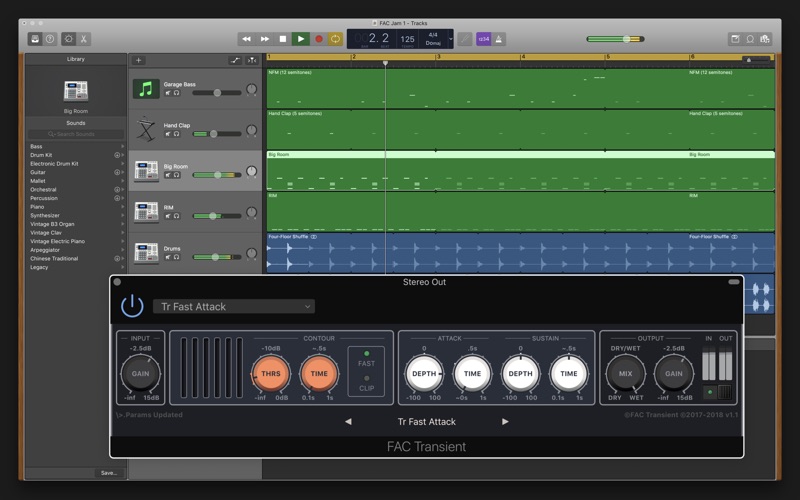Stop playback
The height and width of the screenshot is (500, 800).
click(283, 39)
